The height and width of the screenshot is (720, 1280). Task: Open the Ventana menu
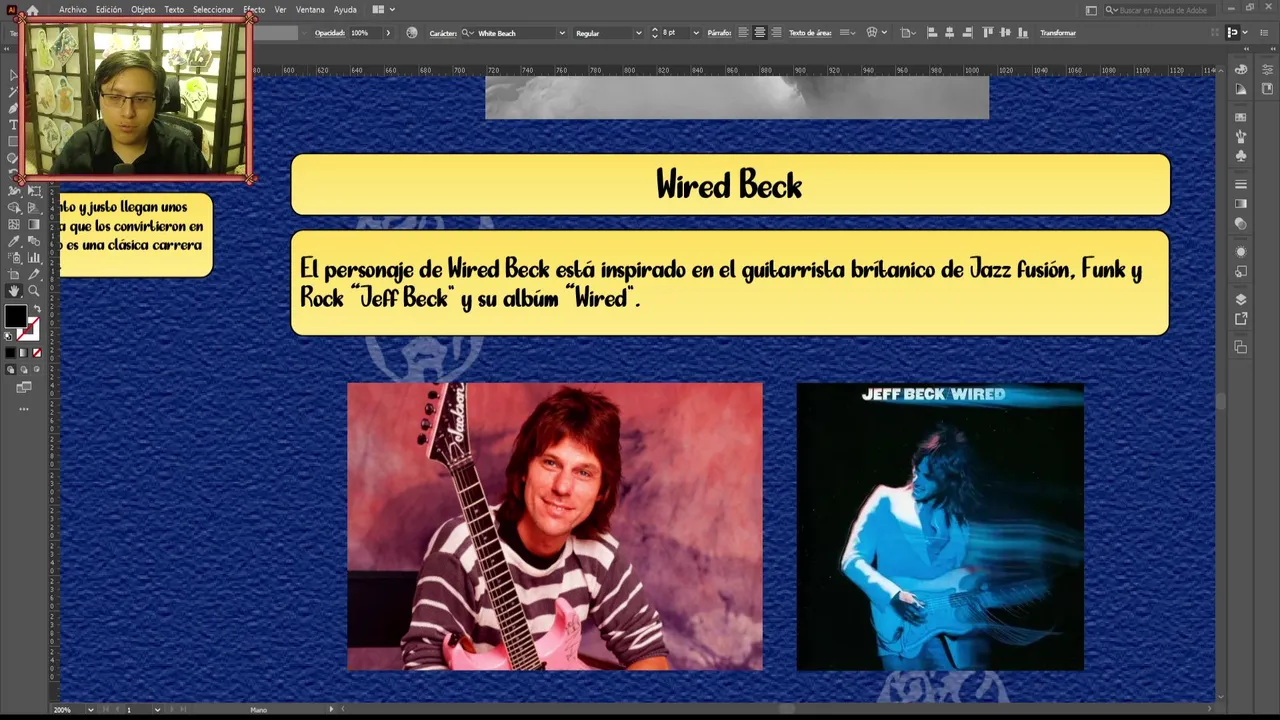pyautogui.click(x=310, y=9)
